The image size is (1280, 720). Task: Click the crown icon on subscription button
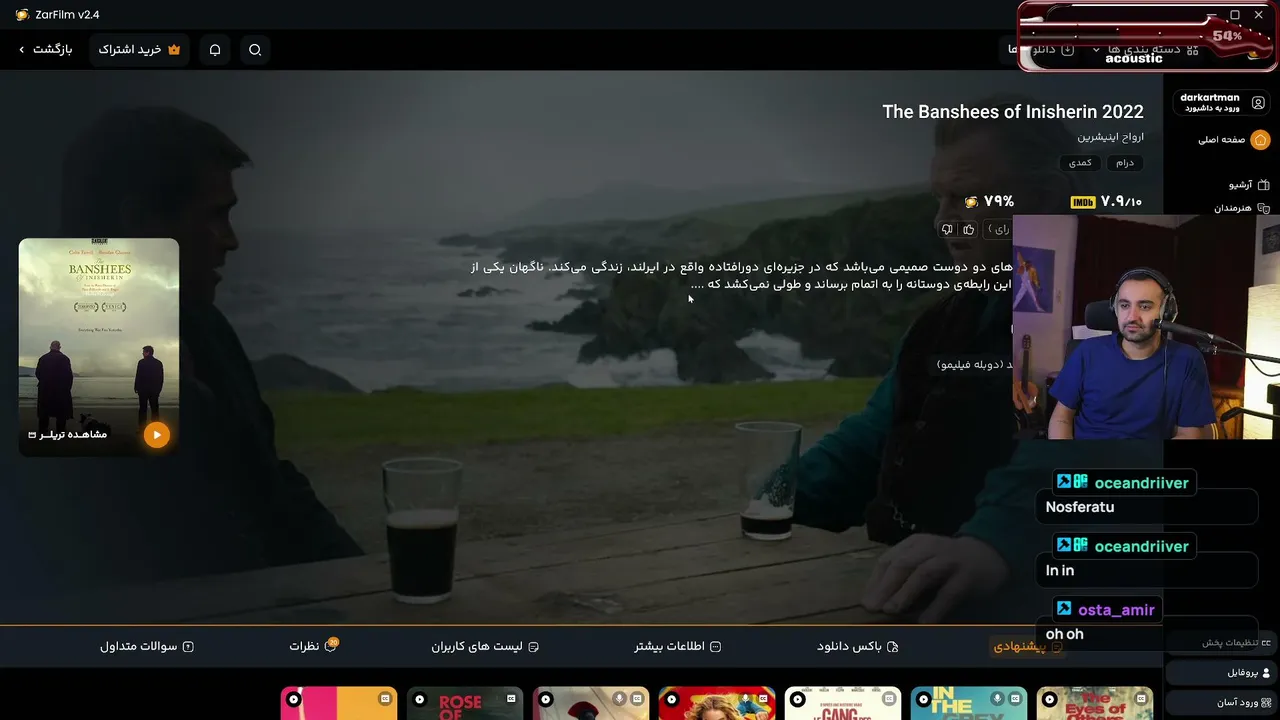click(x=174, y=50)
